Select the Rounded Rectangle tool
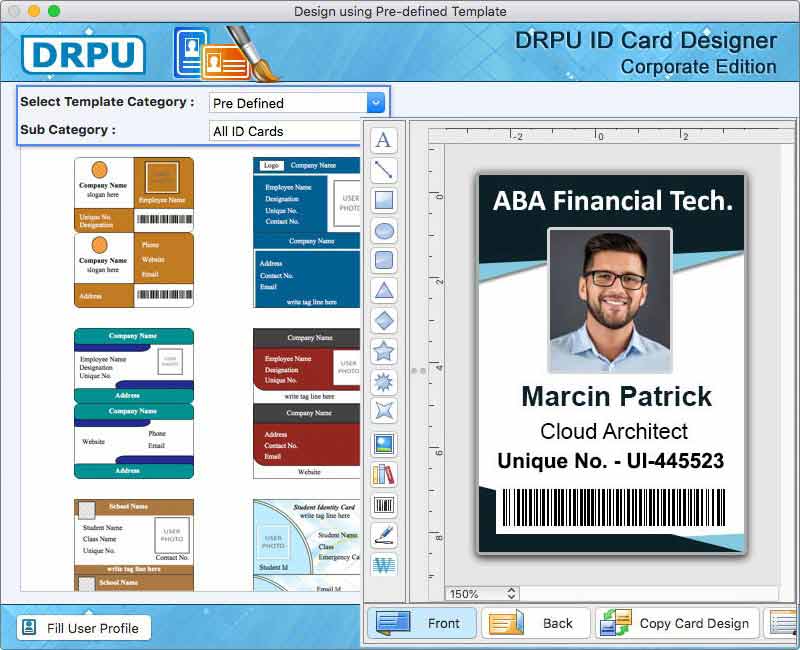800x650 pixels. tap(384, 260)
